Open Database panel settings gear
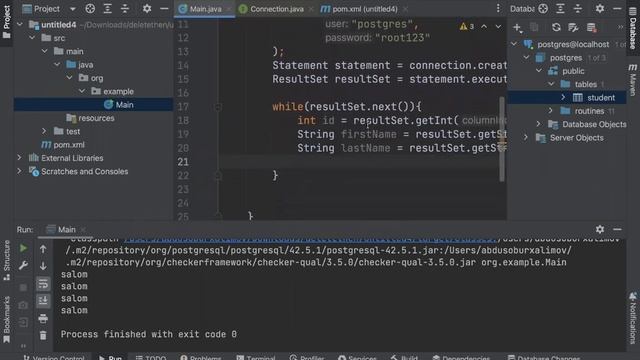 pos(600,9)
